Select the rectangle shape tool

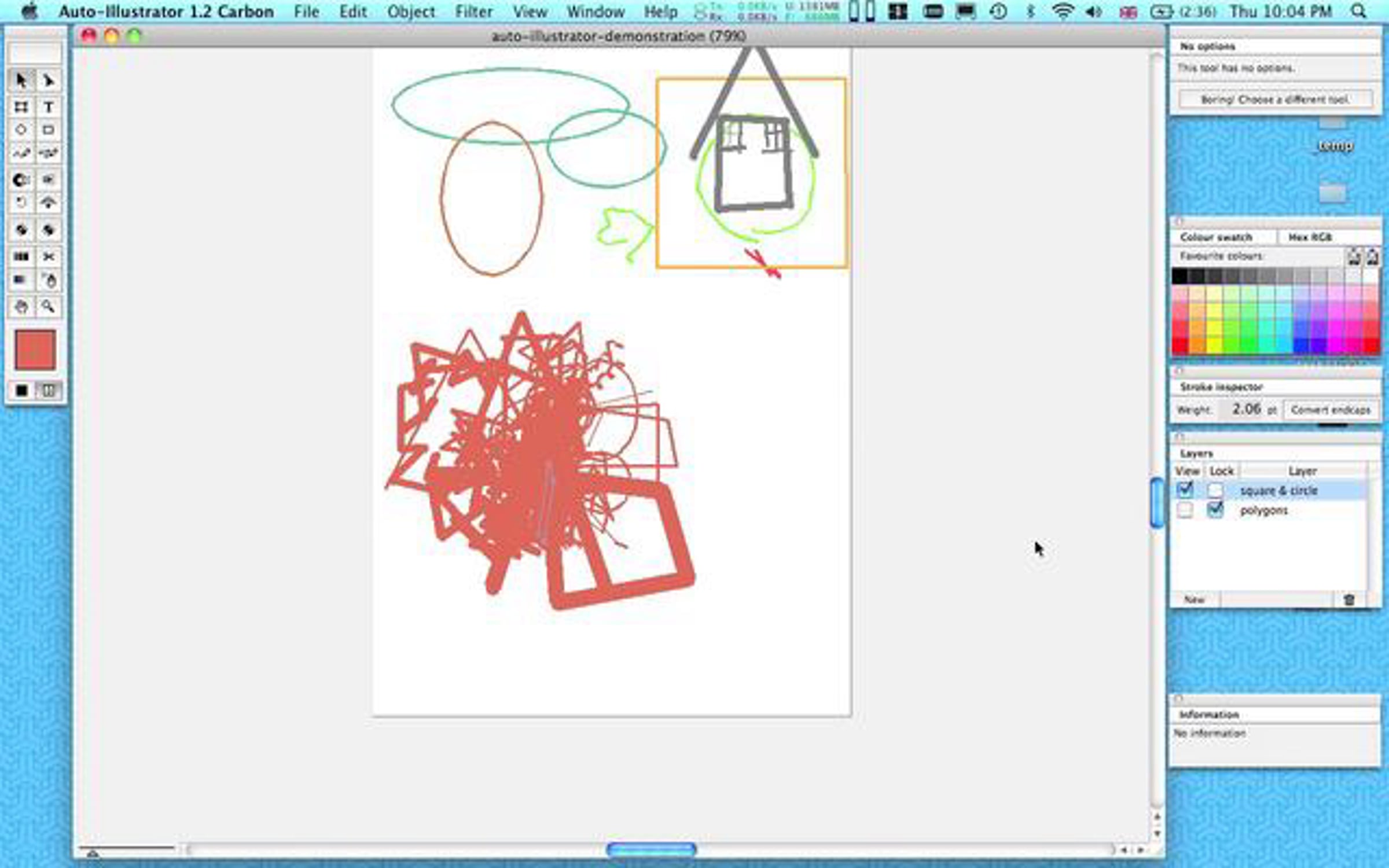tap(49, 130)
